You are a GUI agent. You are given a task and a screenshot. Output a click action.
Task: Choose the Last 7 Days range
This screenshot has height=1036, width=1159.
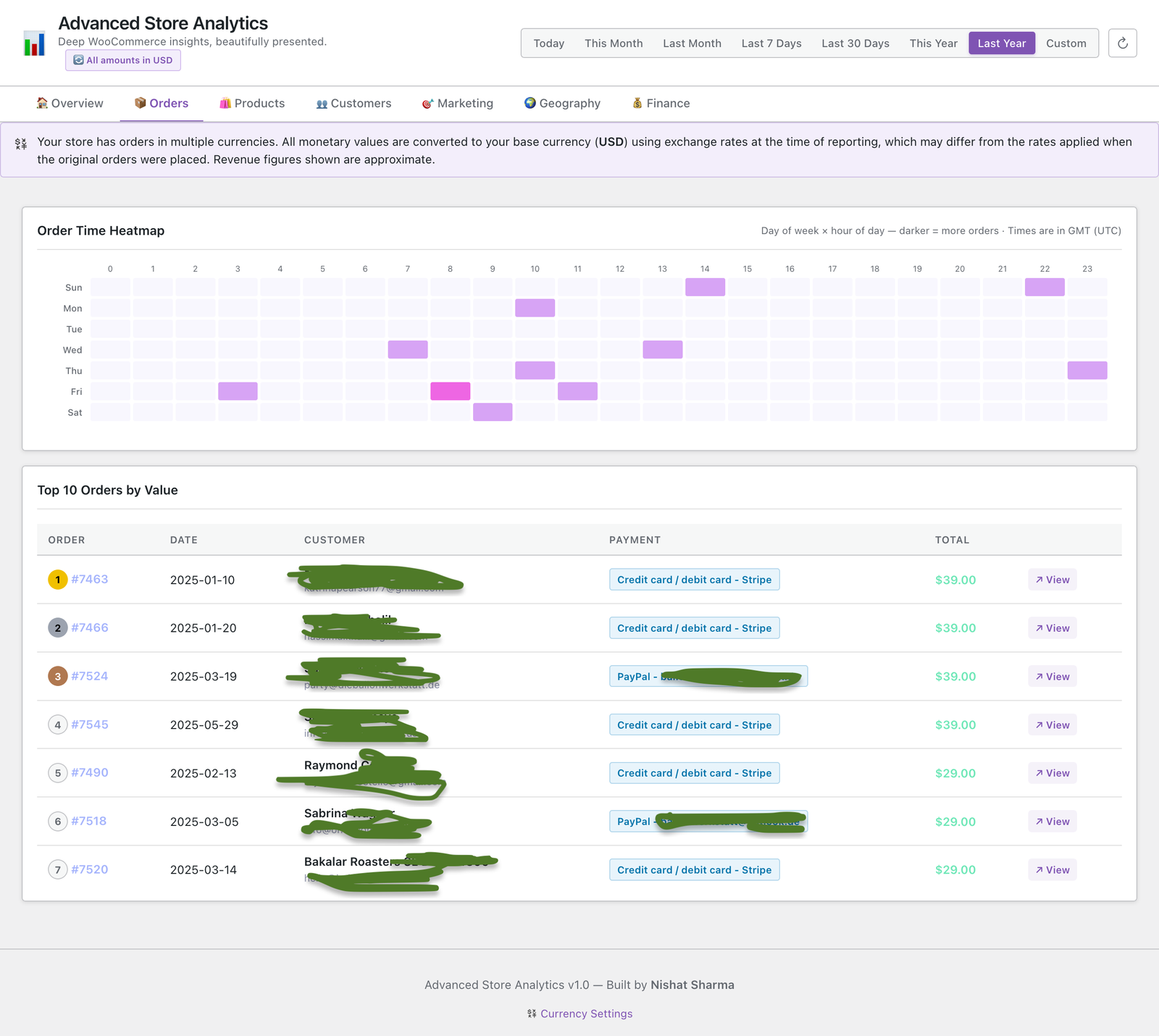[x=771, y=43]
